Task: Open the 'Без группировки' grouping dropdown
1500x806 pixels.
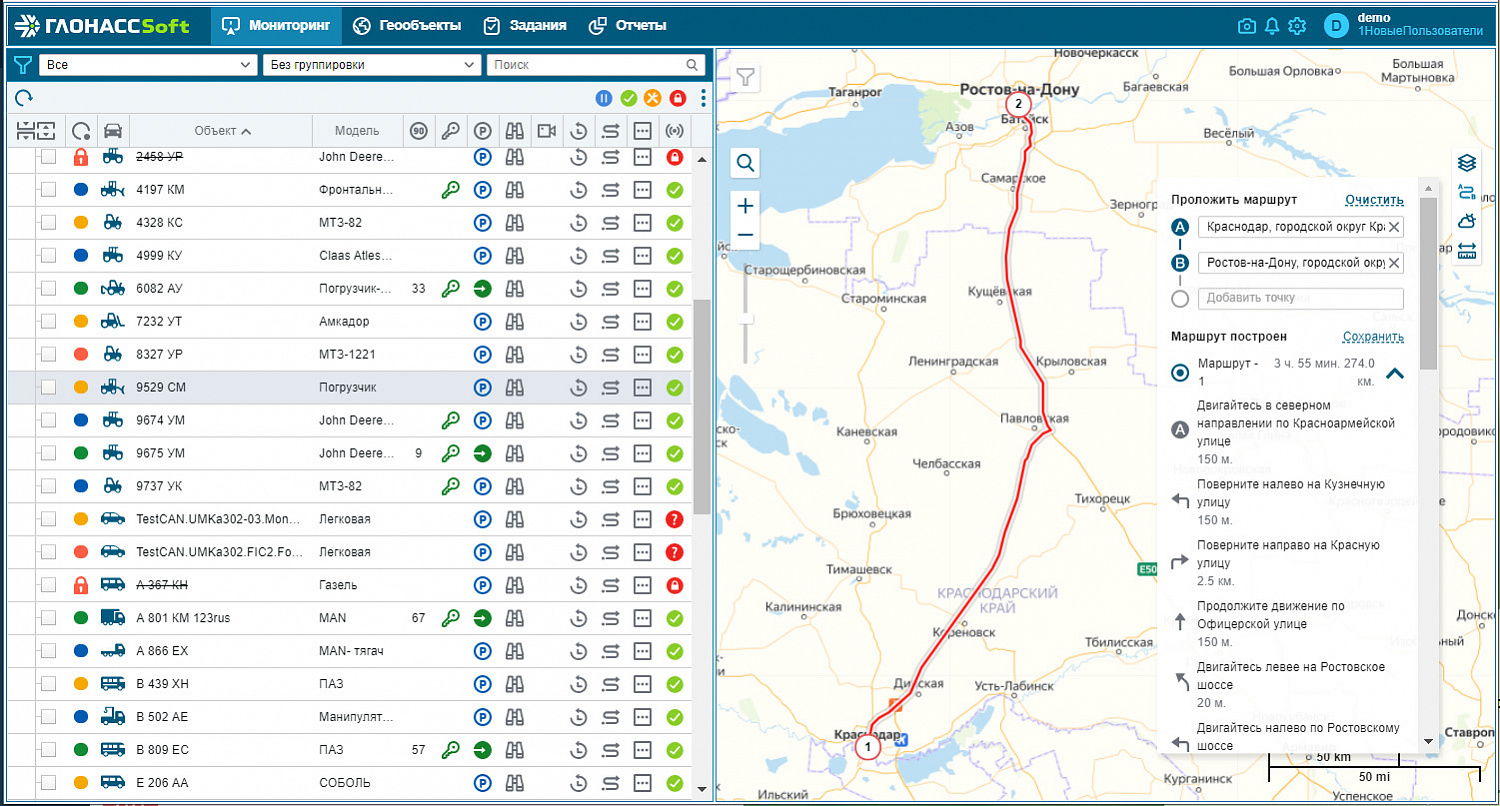Action: coord(372,65)
